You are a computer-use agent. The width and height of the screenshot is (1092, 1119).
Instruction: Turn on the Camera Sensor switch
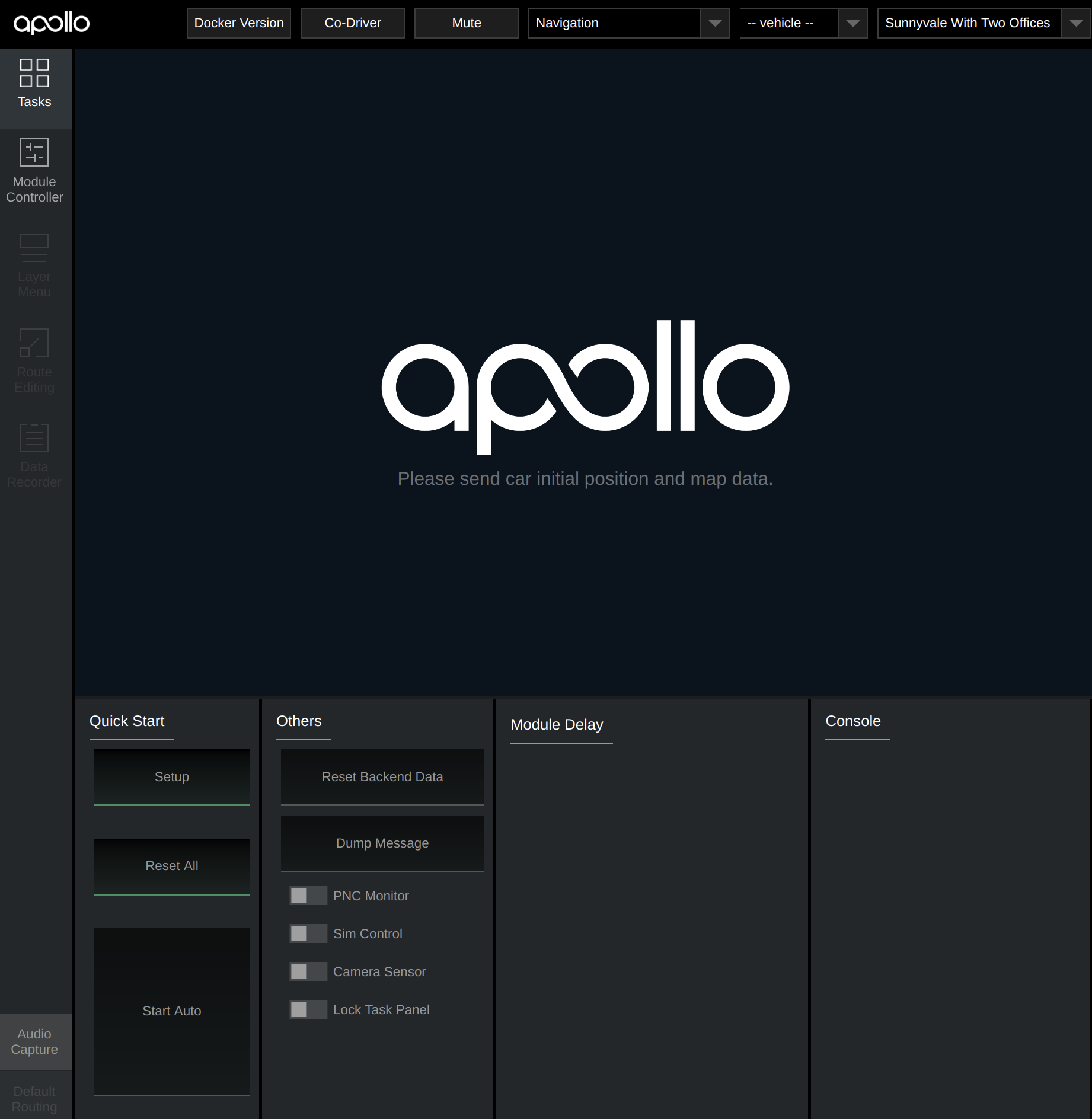tap(308, 971)
